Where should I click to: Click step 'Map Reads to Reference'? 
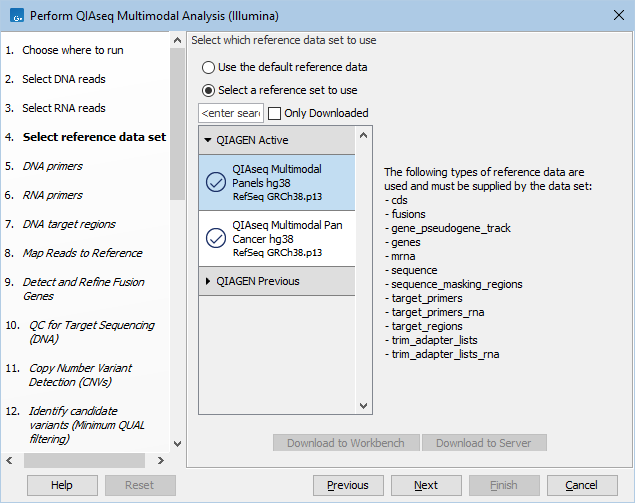click(82, 253)
